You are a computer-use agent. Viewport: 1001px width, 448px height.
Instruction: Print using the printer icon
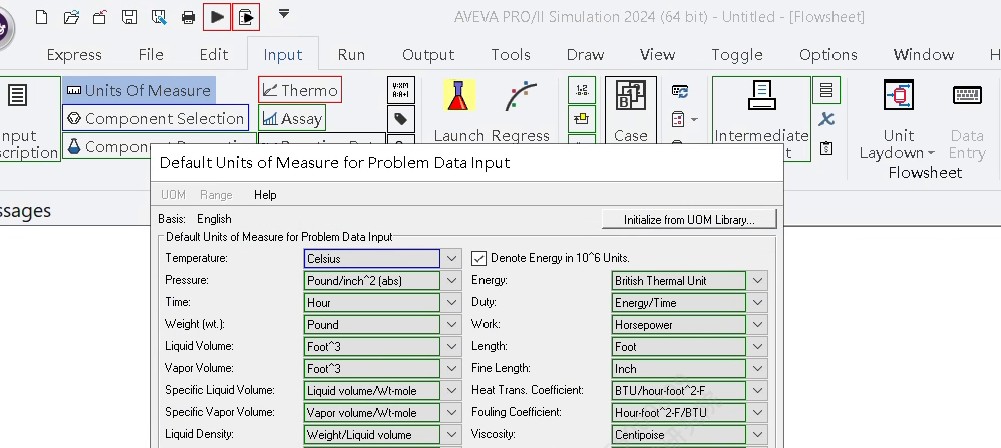pos(188,17)
